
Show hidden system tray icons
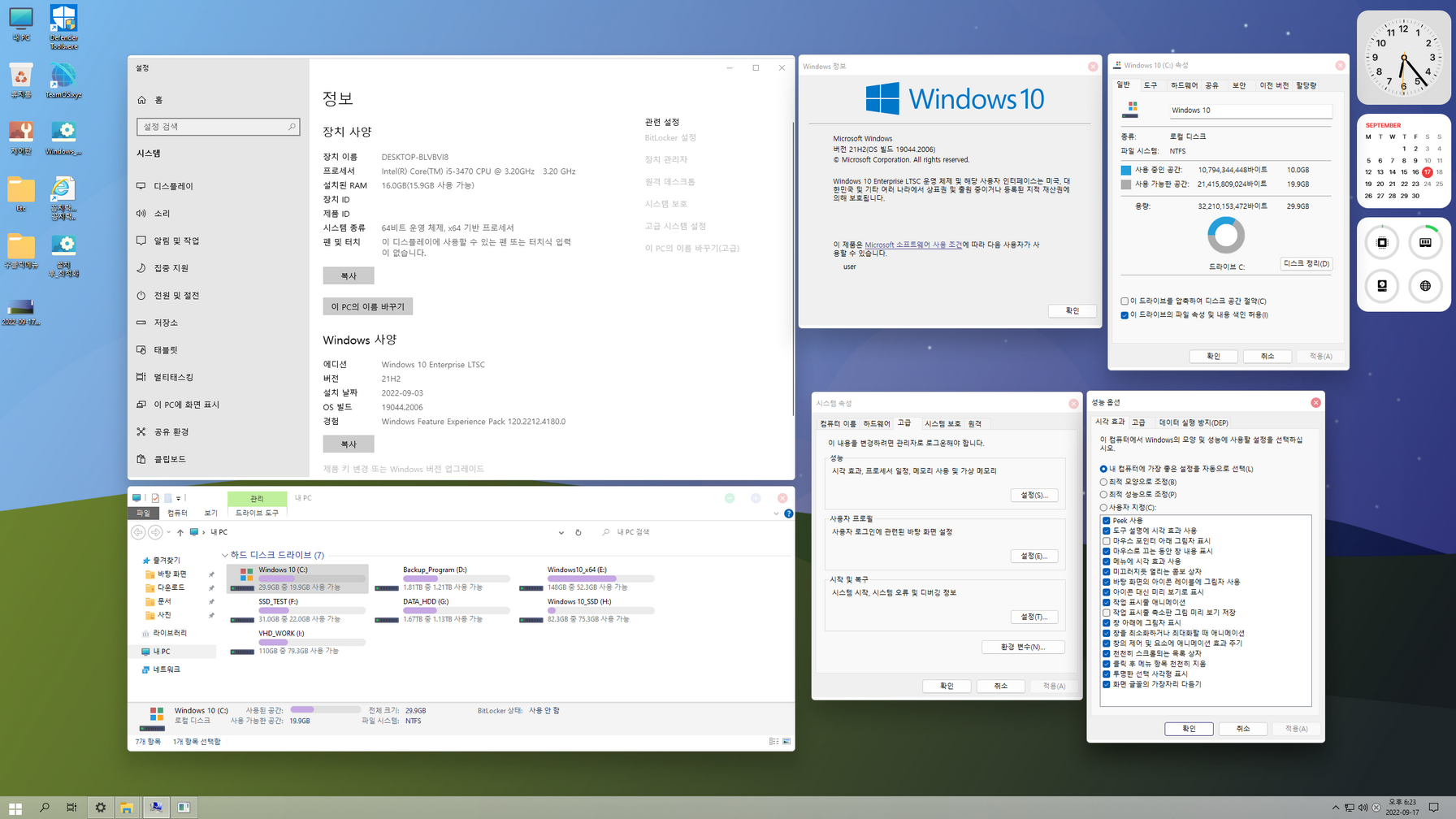(1336, 808)
